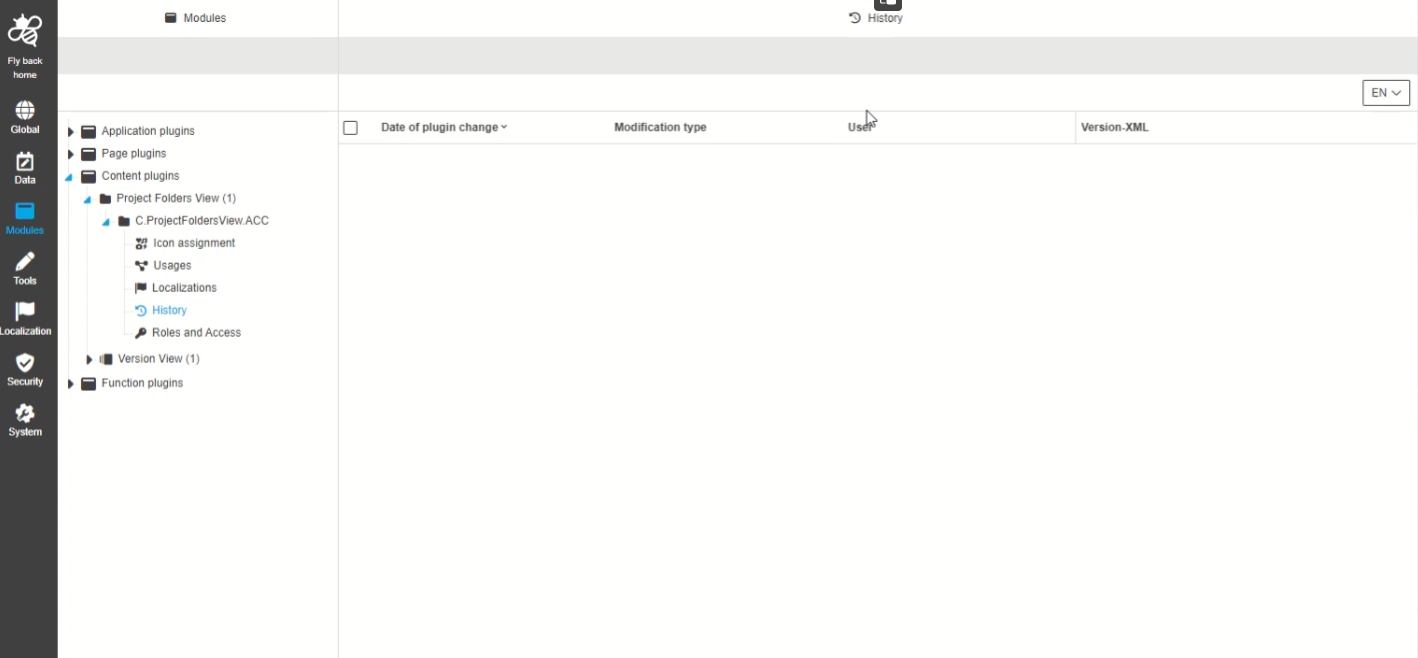This screenshot has height=658, width=1418.
Task: Click the Application plugins folder icon
Action: coord(89,131)
